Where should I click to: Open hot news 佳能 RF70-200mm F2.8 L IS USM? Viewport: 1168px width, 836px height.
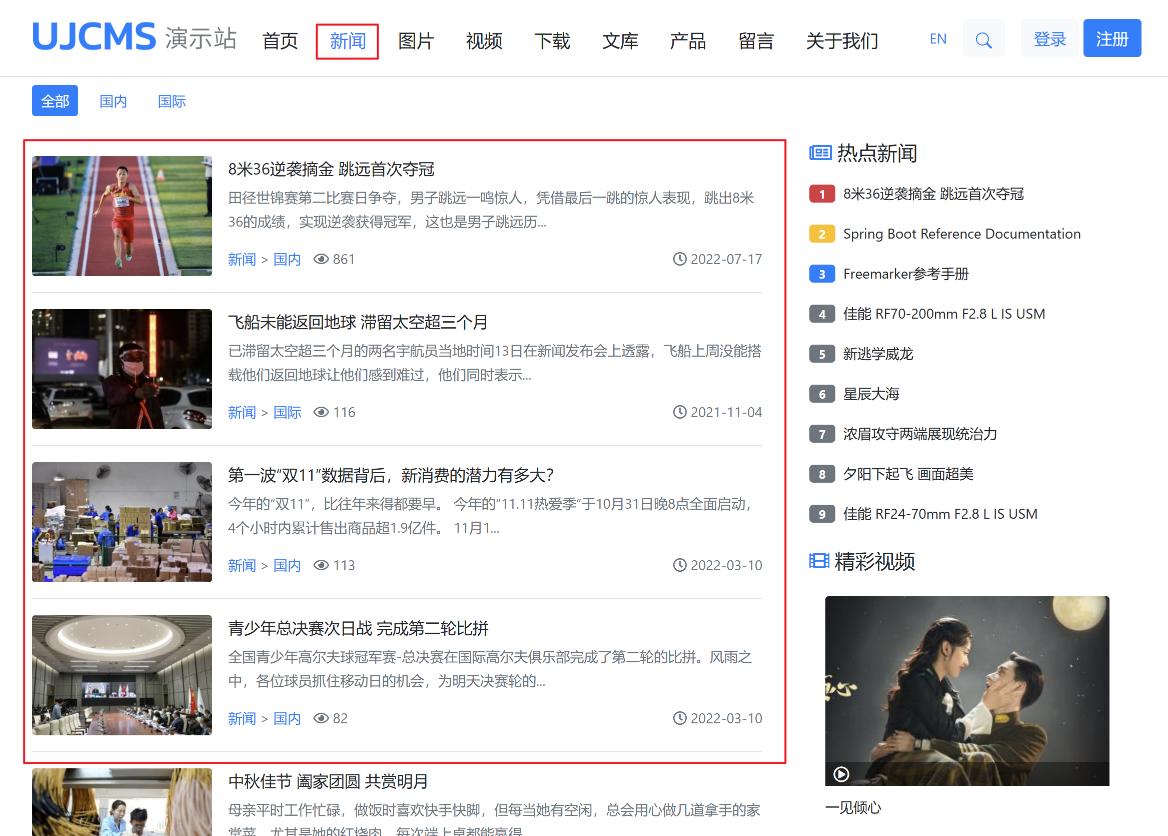pos(944,314)
